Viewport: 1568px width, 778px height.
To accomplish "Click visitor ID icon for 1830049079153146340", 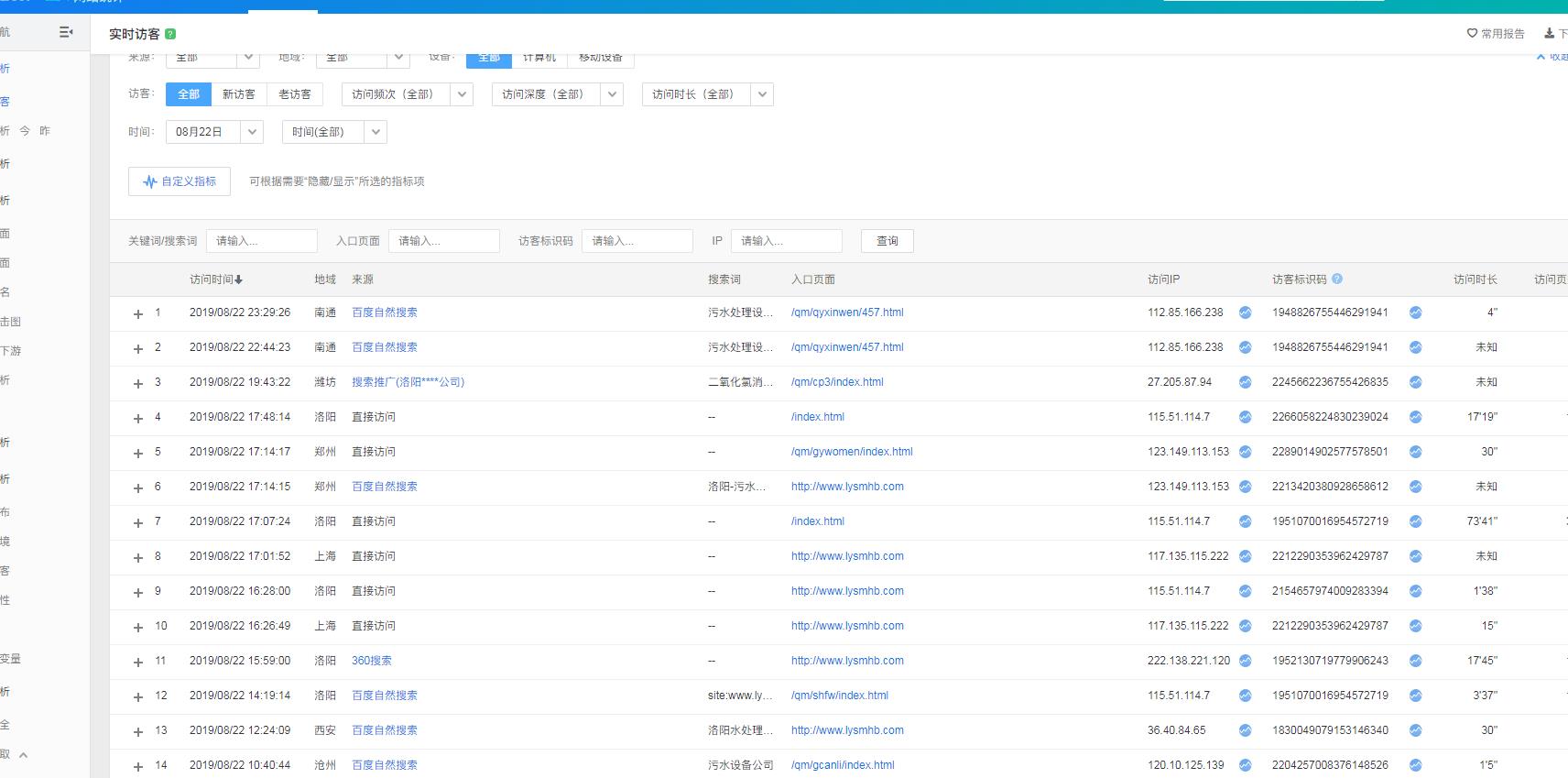I will pos(1415,730).
